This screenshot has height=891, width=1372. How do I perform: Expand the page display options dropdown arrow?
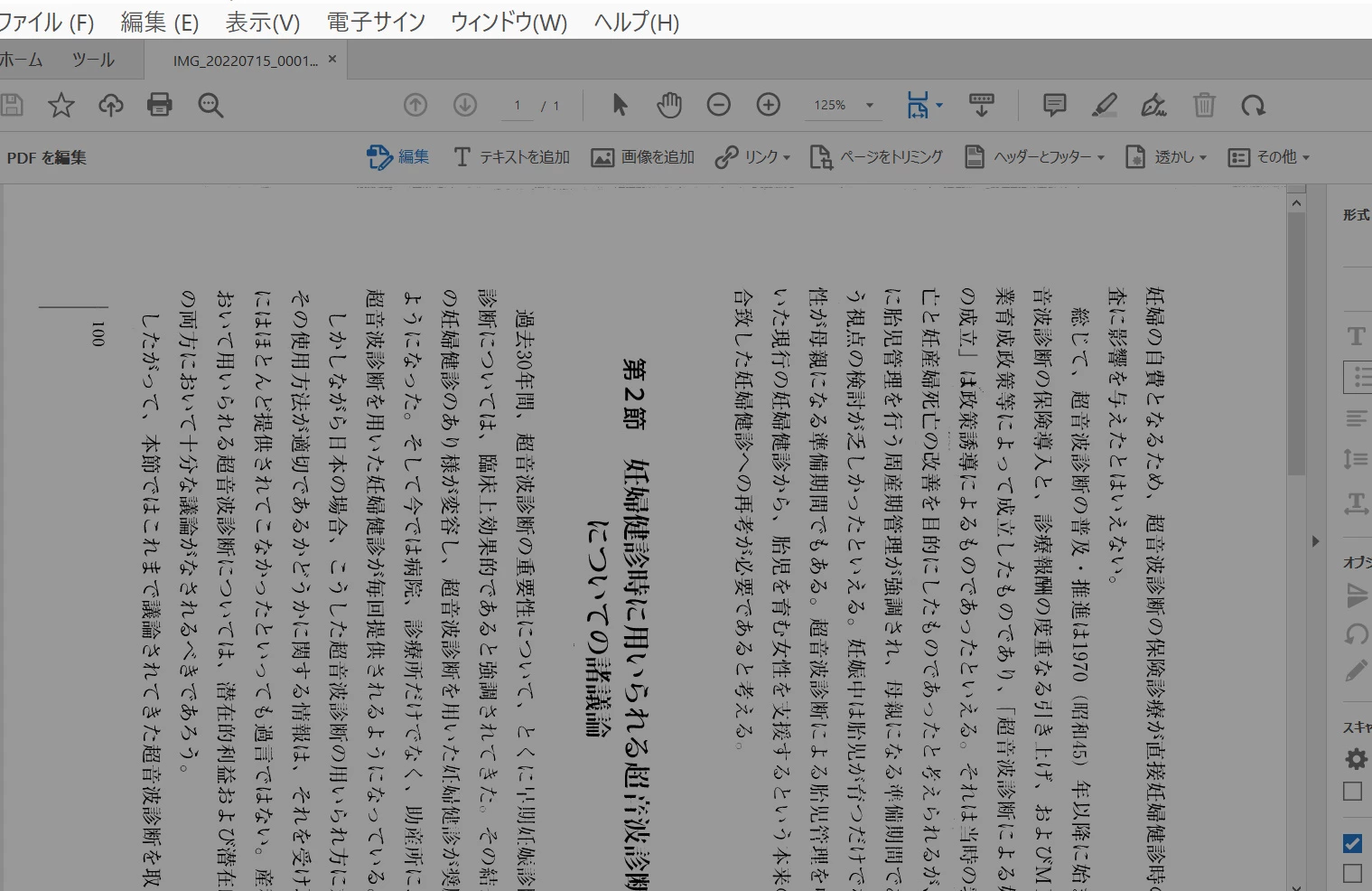[x=939, y=105]
